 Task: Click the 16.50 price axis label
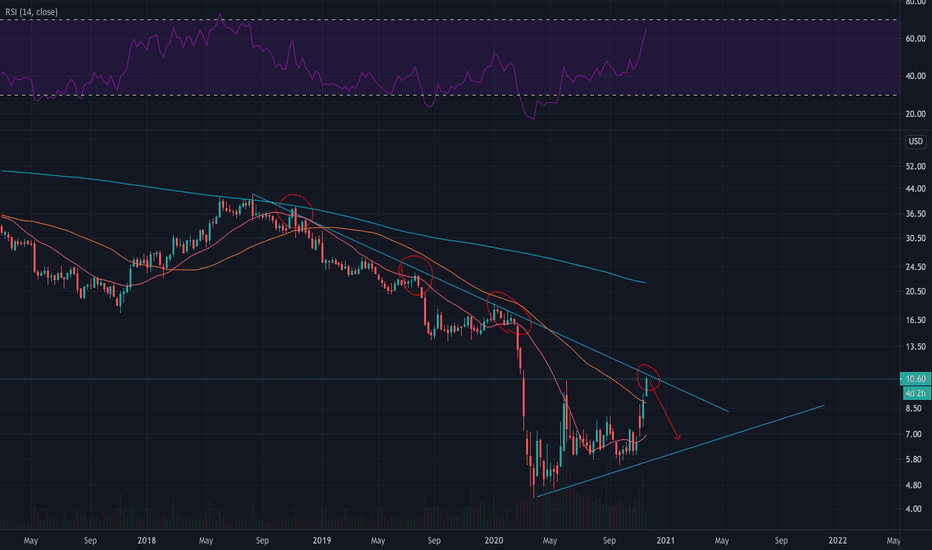click(915, 320)
